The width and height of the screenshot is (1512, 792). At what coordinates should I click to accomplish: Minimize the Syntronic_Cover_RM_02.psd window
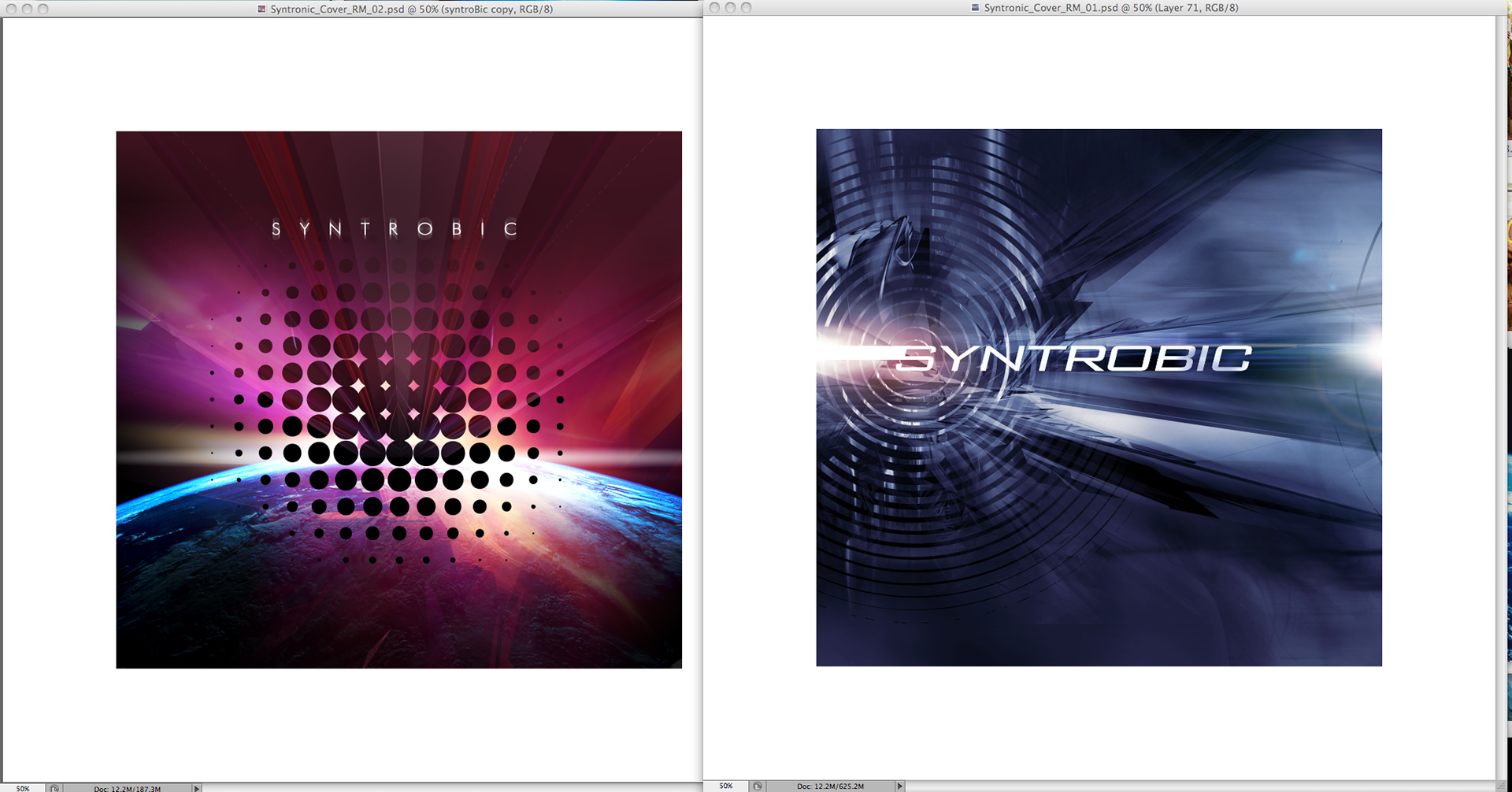[27, 9]
